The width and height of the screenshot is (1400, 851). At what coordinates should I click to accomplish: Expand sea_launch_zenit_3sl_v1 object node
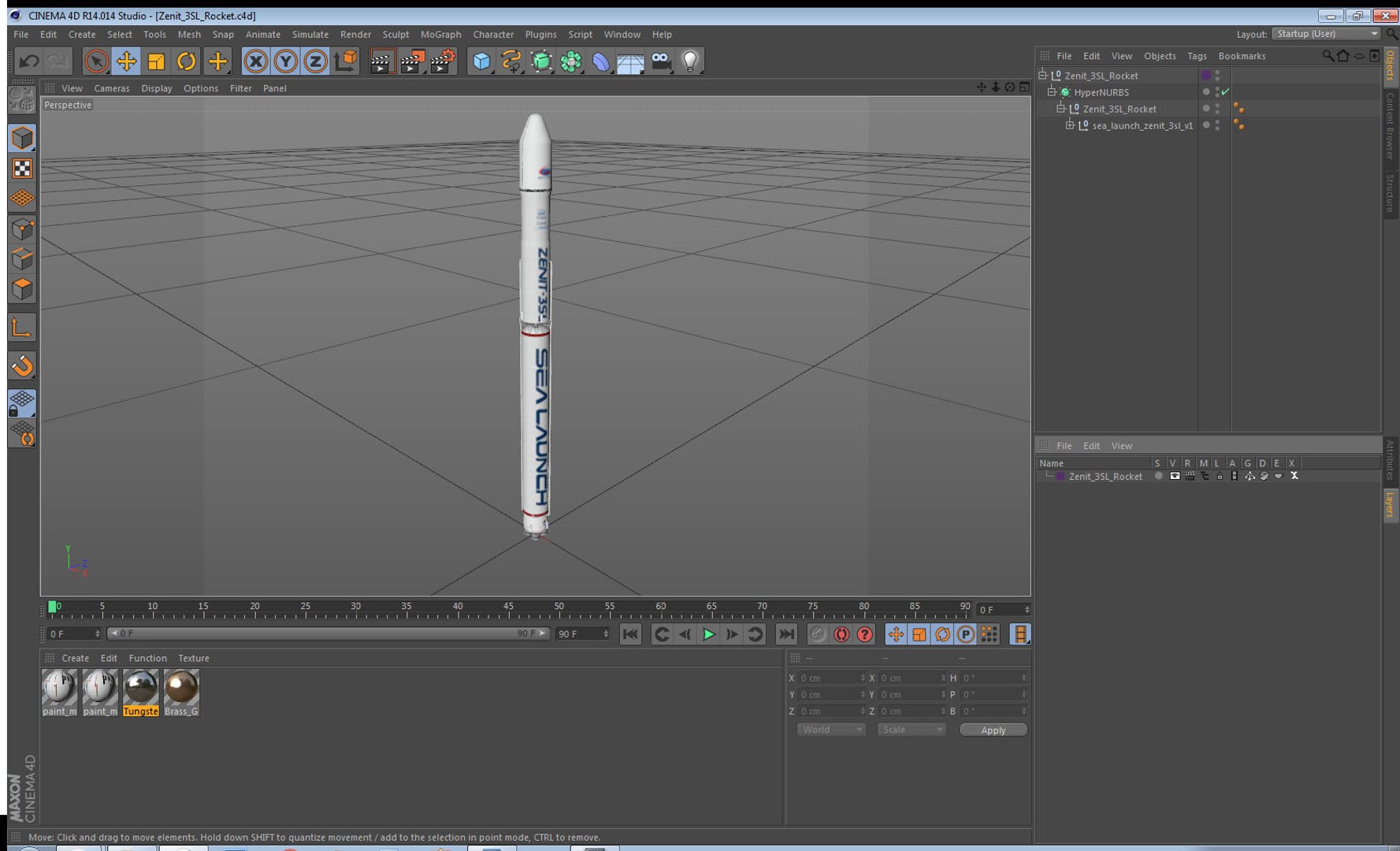point(1069,125)
